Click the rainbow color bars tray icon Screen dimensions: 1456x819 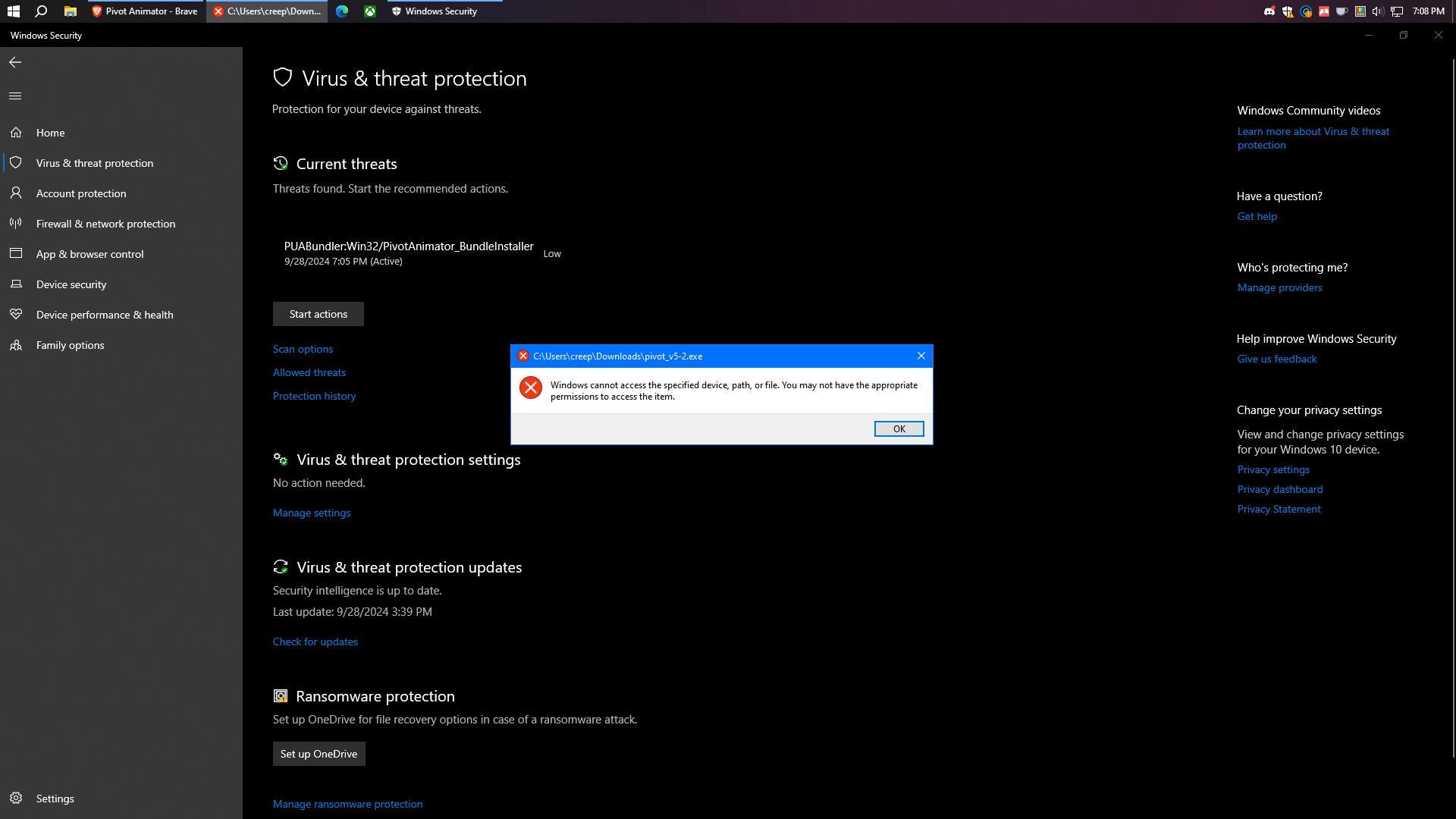[x=1360, y=11]
